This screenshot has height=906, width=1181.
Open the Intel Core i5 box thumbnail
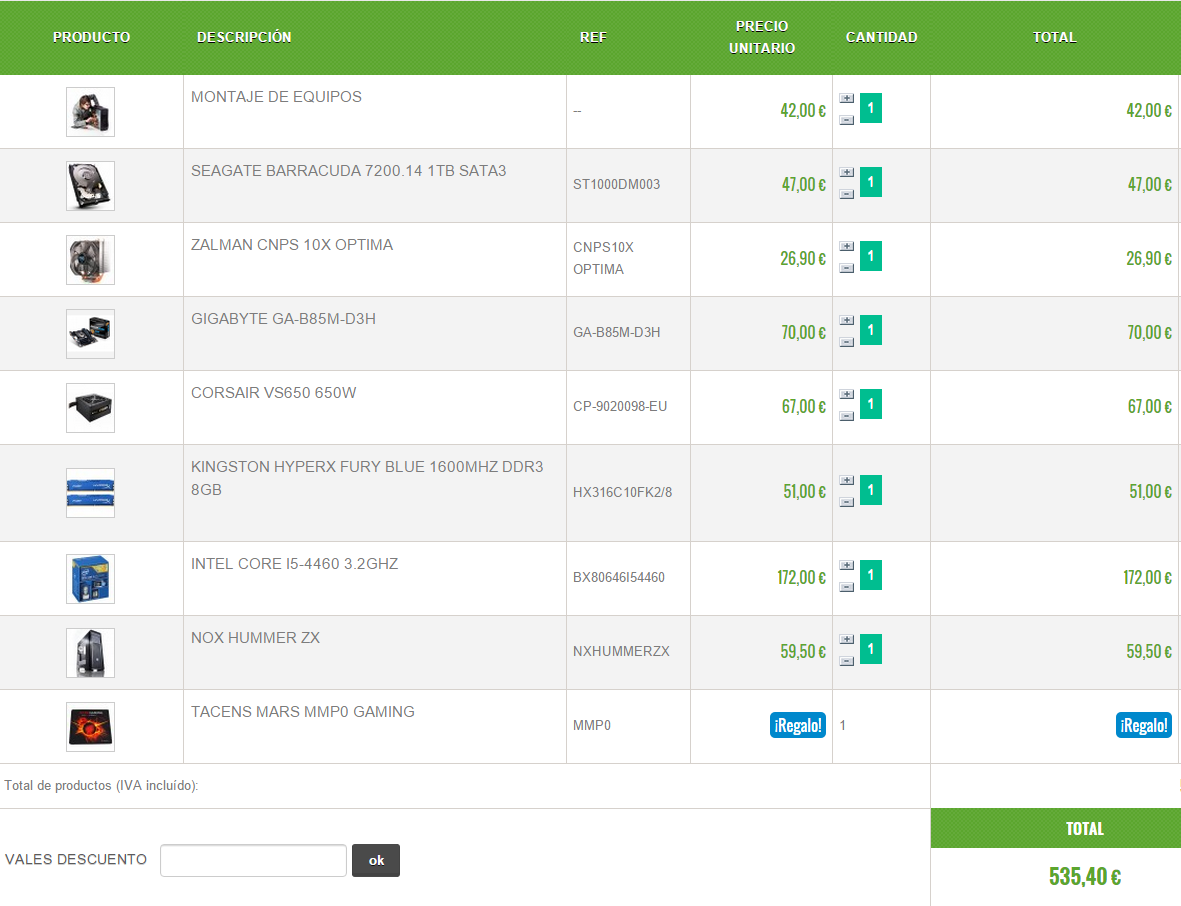click(x=90, y=578)
